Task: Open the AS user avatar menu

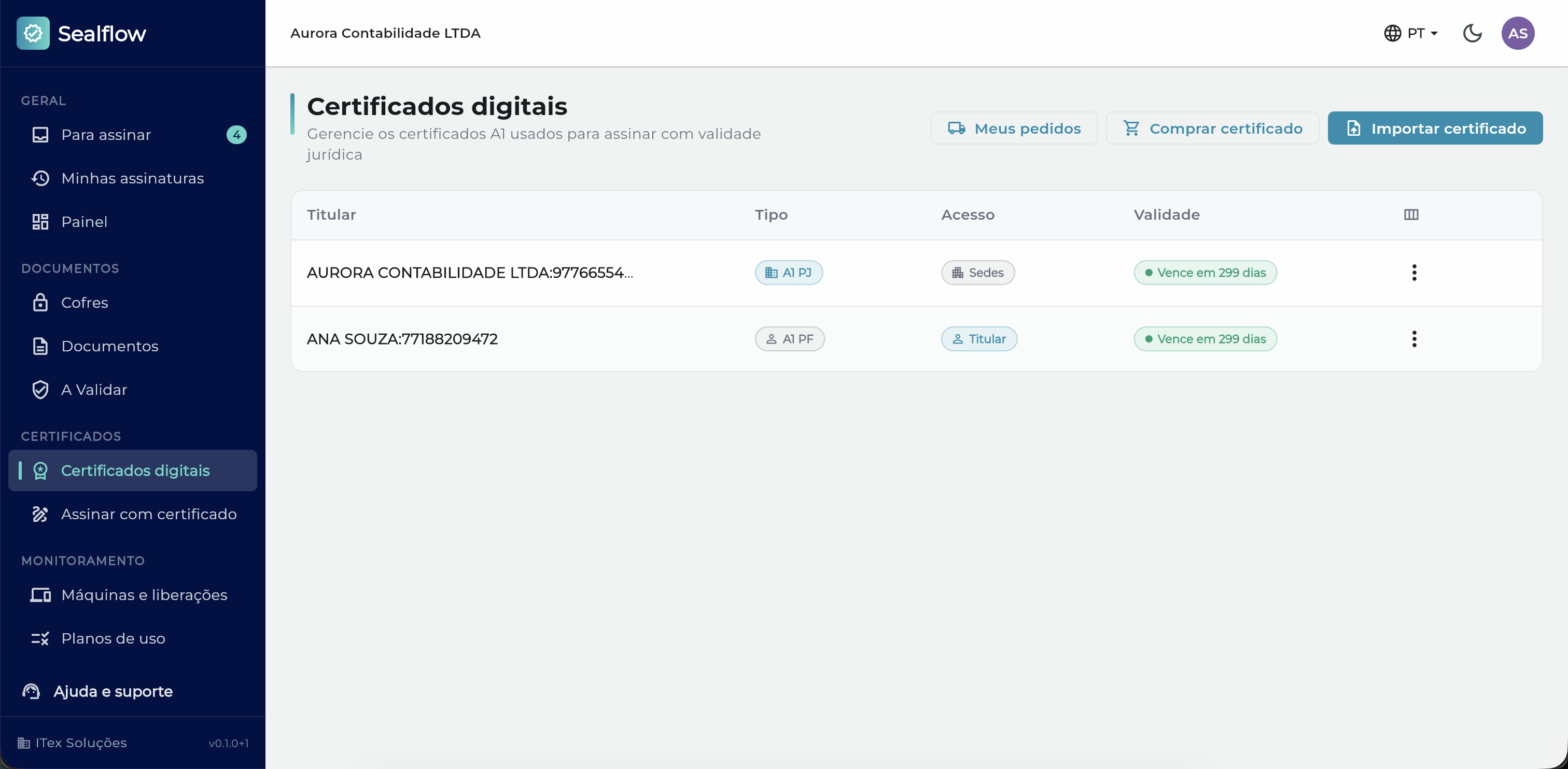Action: tap(1518, 33)
